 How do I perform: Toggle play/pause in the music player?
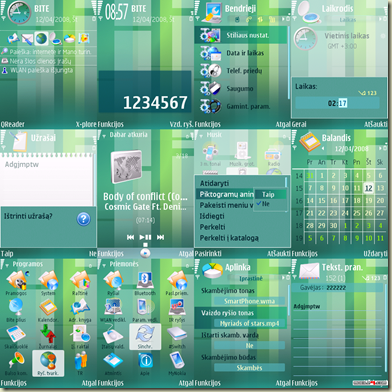coord(145,237)
